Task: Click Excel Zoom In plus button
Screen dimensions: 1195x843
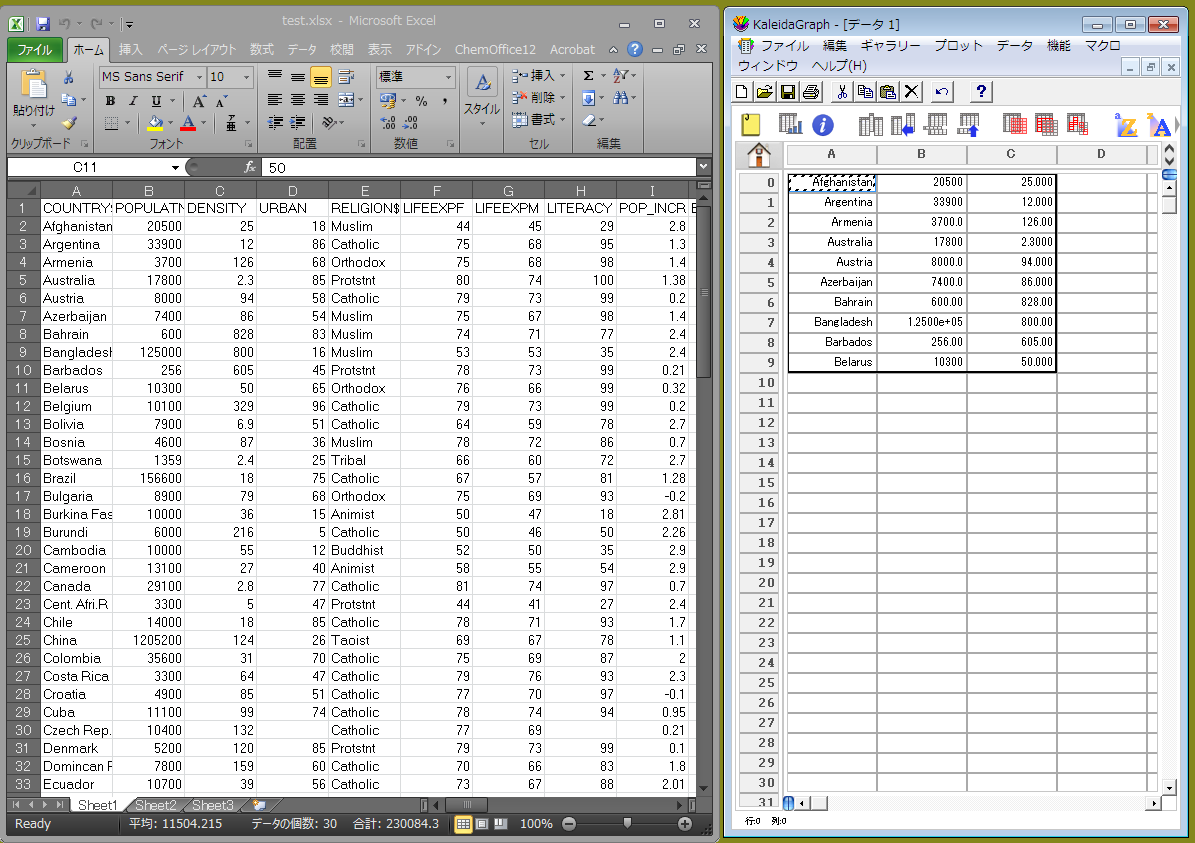Action: (684, 824)
